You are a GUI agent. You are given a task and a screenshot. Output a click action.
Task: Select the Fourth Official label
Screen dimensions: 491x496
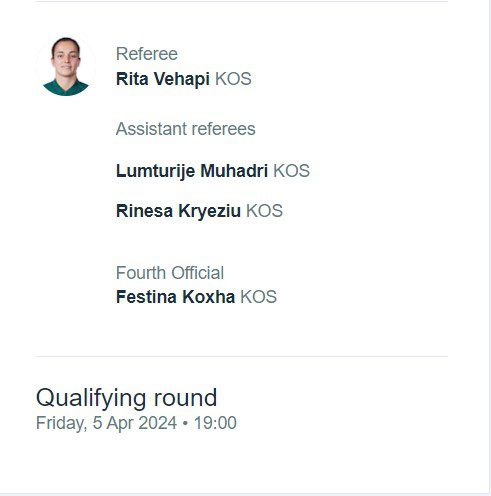click(170, 273)
